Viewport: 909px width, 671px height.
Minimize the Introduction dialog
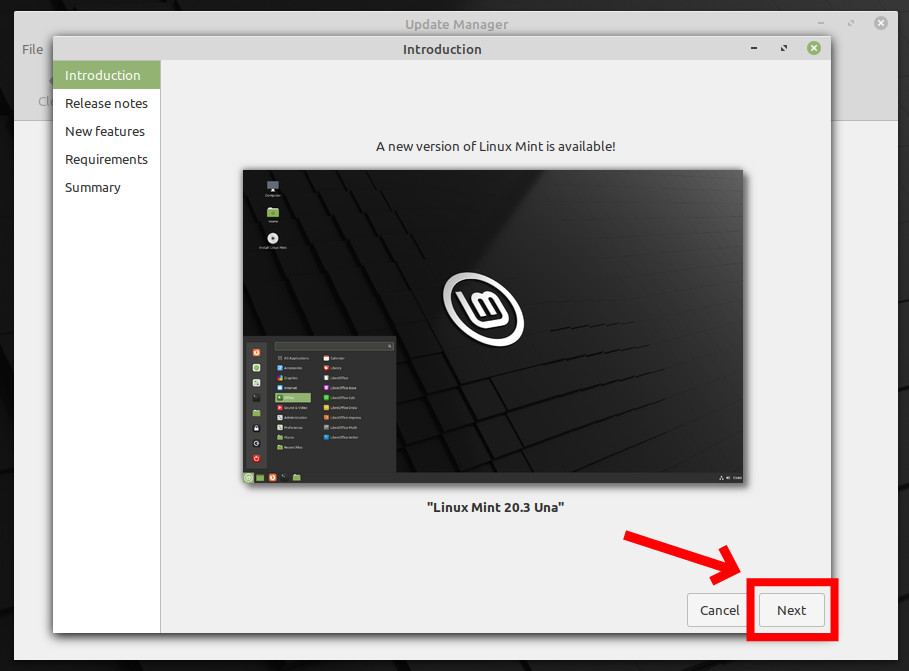pos(754,48)
